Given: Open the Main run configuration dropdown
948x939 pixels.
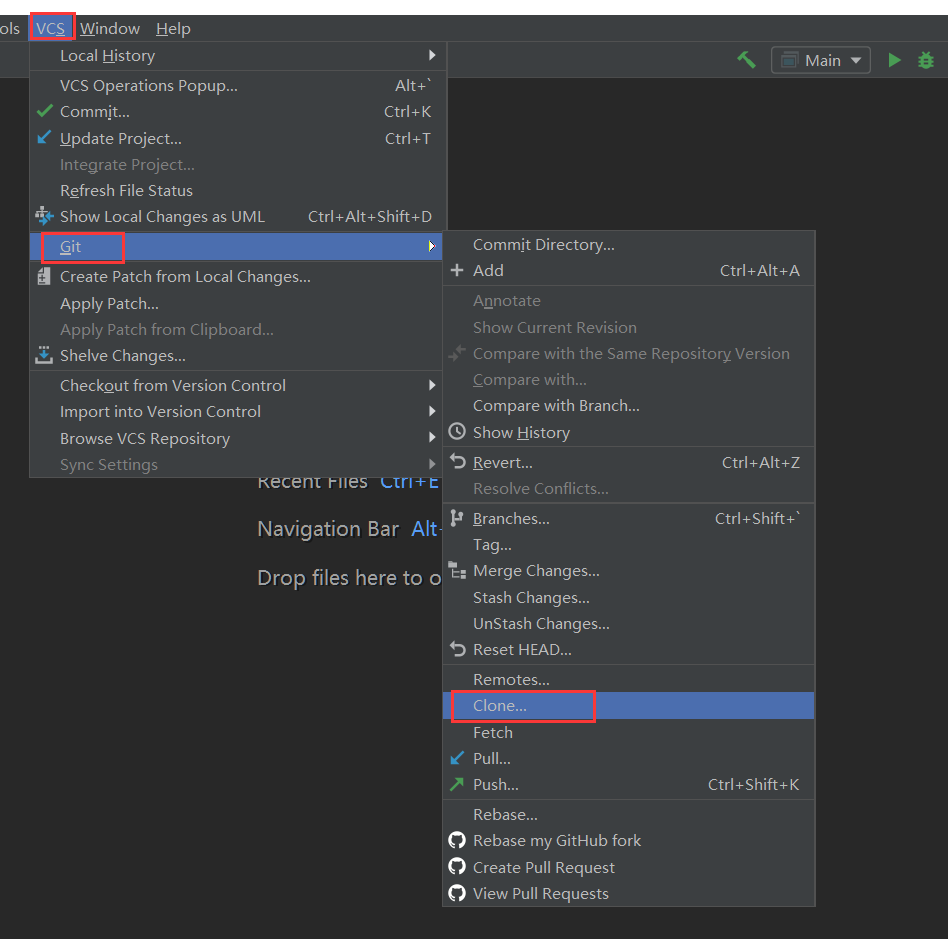Looking at the screenshot, I should coord(820,60).
